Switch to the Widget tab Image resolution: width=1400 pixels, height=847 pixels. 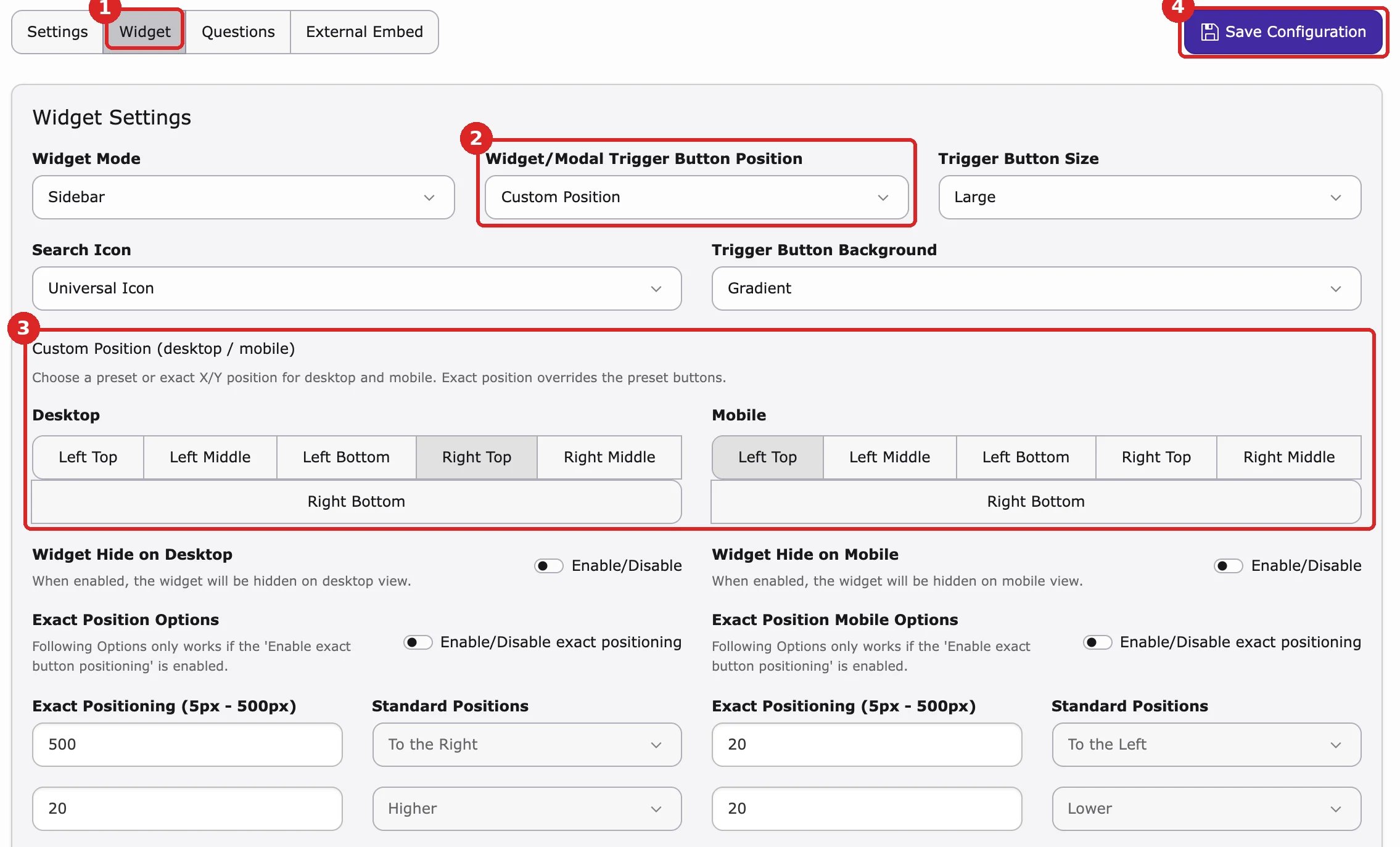click(x=144, y=32)
